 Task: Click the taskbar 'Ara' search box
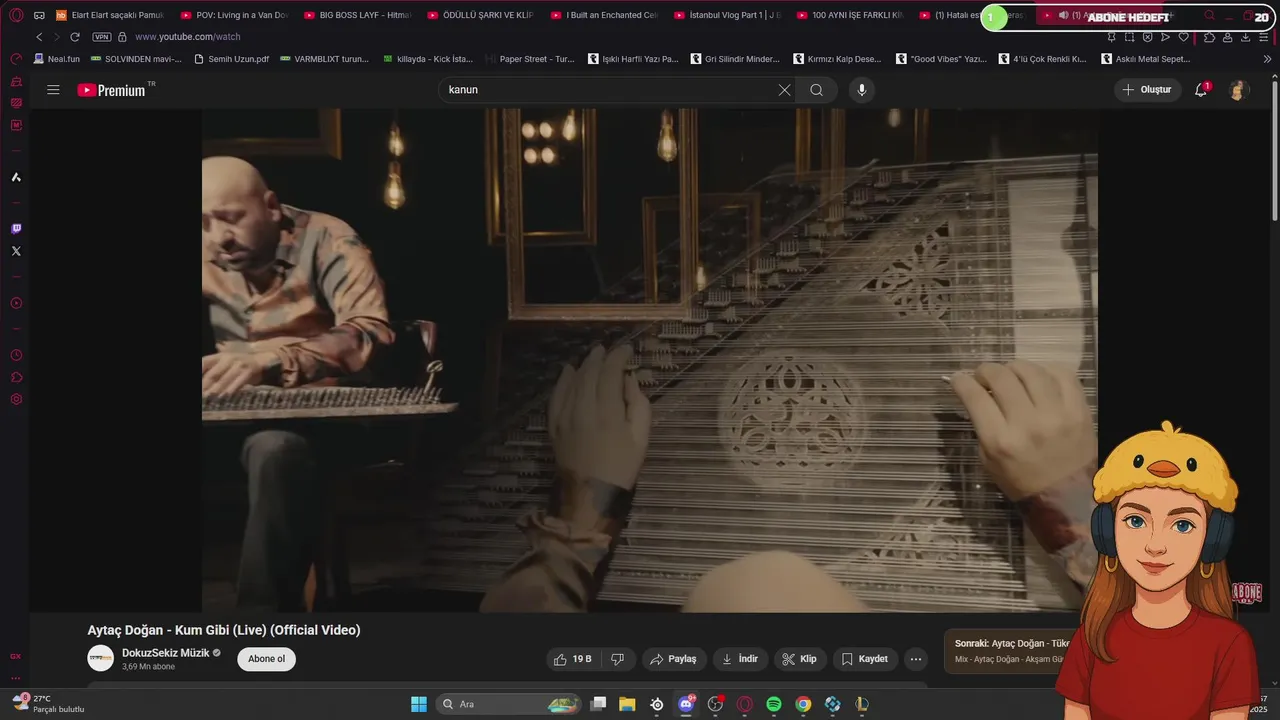point(509,704)
